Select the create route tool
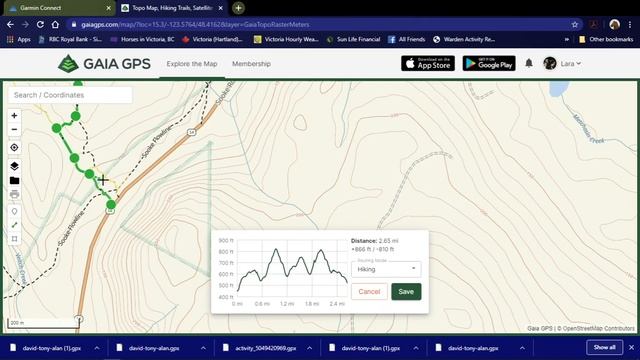 (14, 225)
